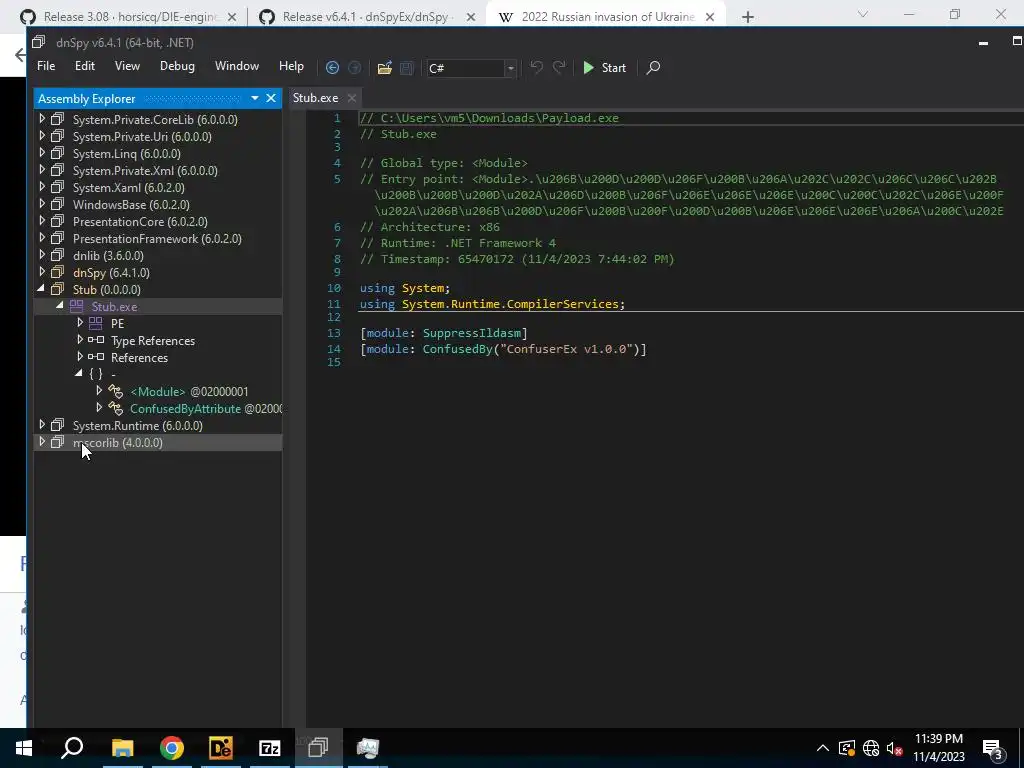
Task: Open the View menu
Action: [x=127, y=66]
